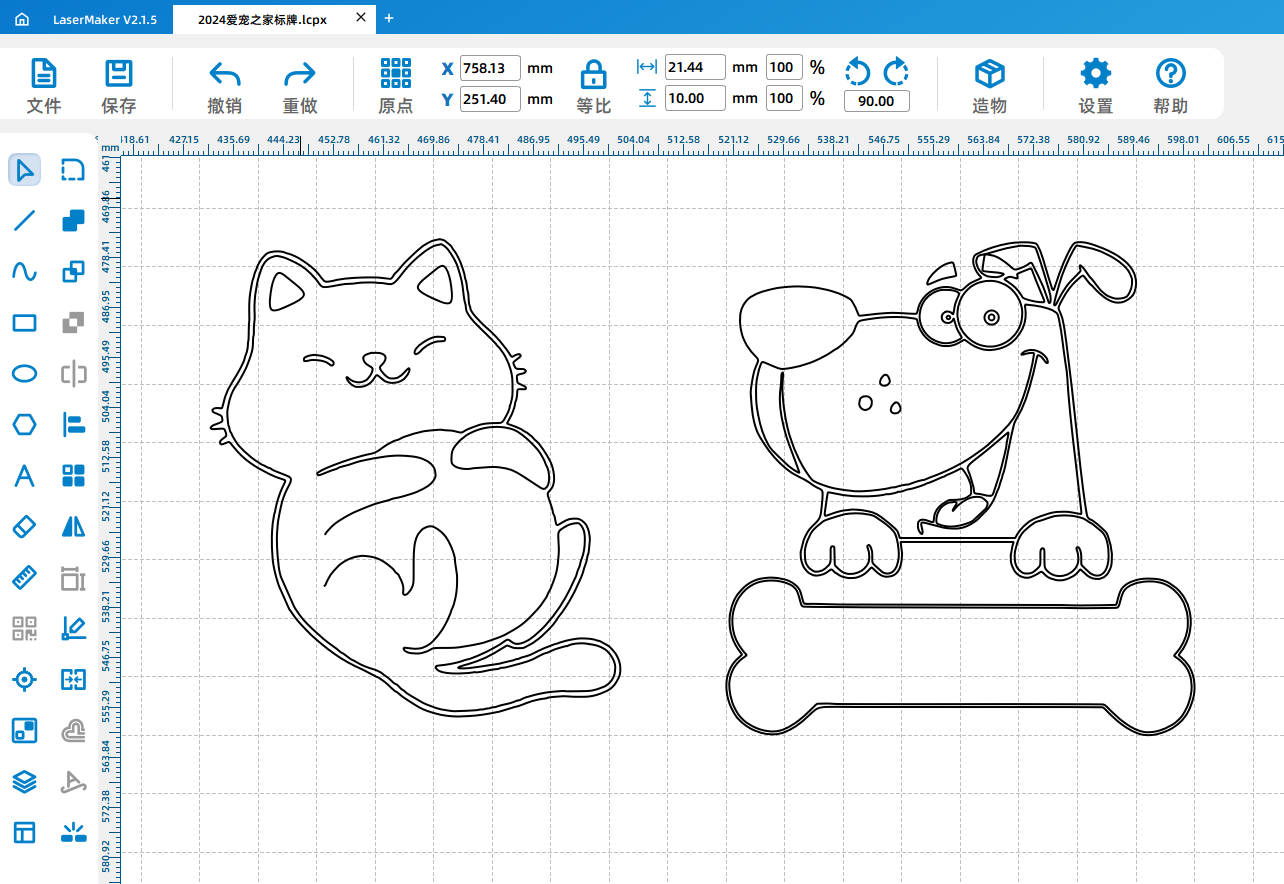Select the straight line drawing tool
This screenshot has width=1284, height=884.
point(25,221)
